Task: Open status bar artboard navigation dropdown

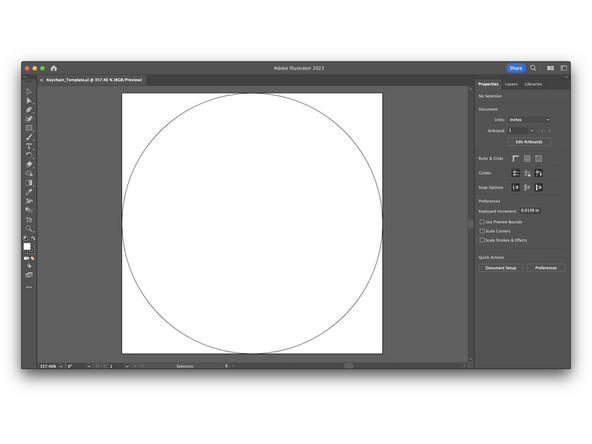Action: pos(127,366)
